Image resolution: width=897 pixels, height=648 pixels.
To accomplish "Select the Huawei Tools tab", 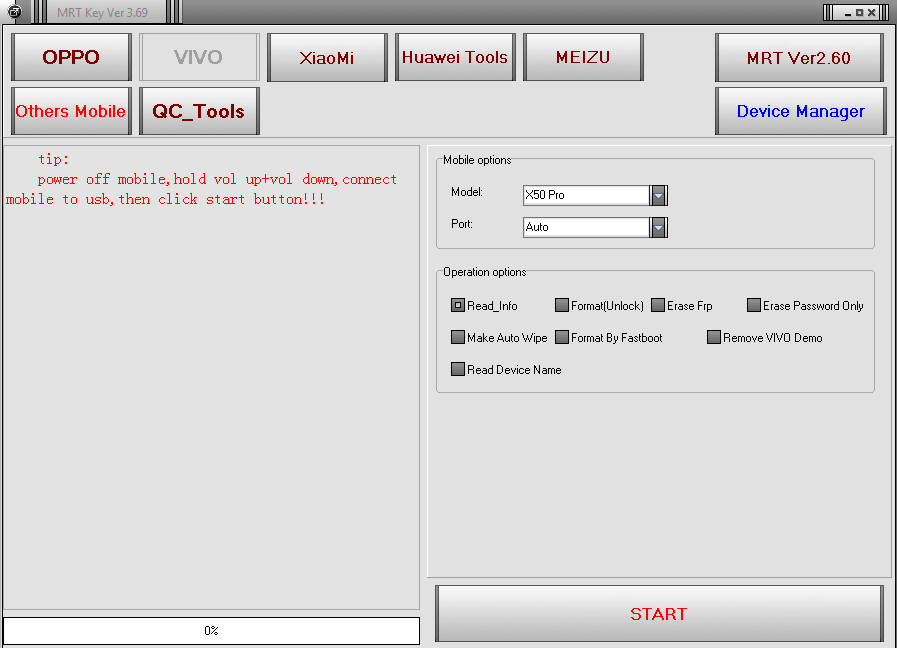I will (455, 57).
